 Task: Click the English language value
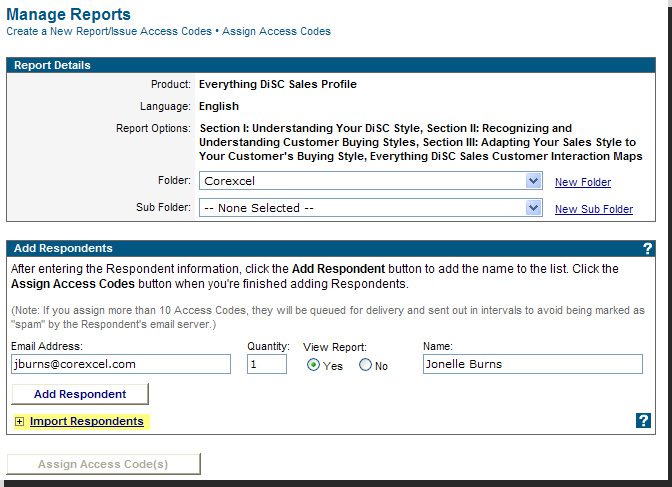coord(219,106)
